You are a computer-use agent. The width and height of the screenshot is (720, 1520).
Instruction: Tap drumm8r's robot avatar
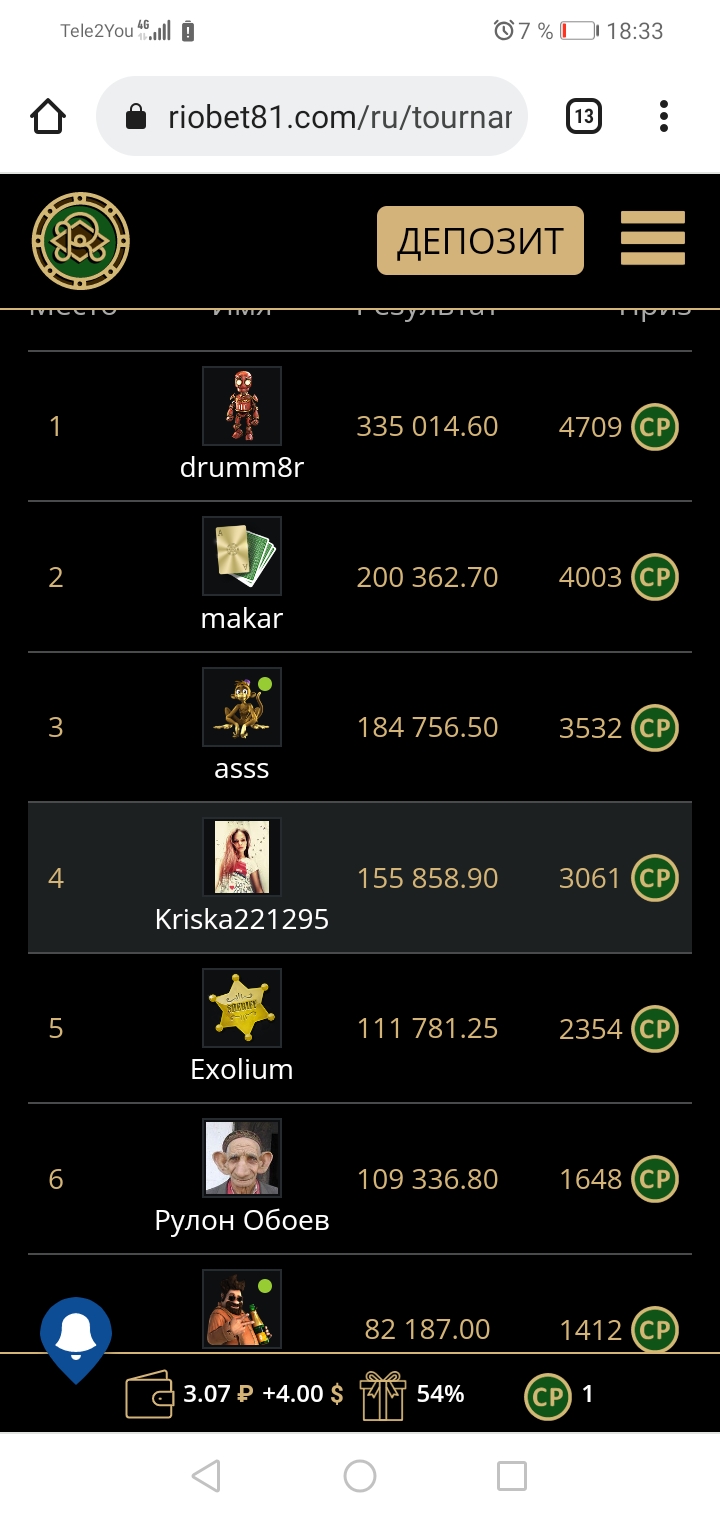click(x=242, y=405)
